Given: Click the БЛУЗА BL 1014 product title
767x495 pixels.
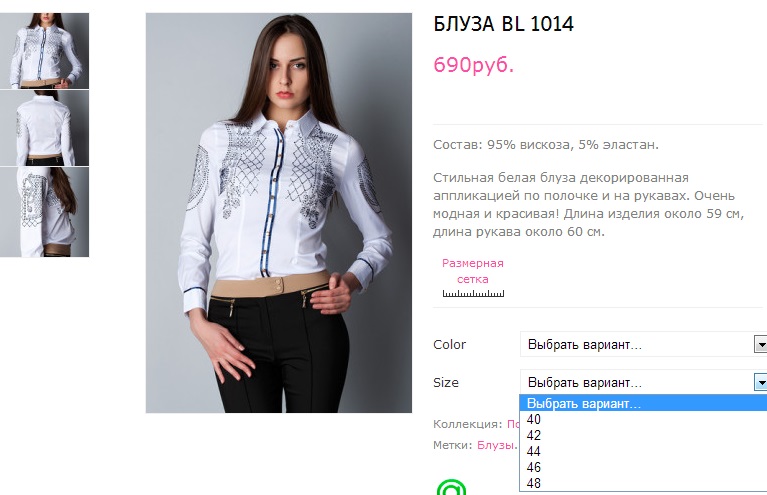Looking at the screenshot, I should 503,24.
